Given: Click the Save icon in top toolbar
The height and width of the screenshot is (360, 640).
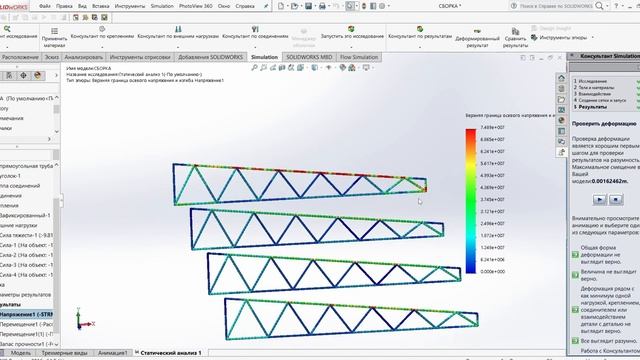Looking at the screenshot, I should pyautogui.click(x=309, y=6).
